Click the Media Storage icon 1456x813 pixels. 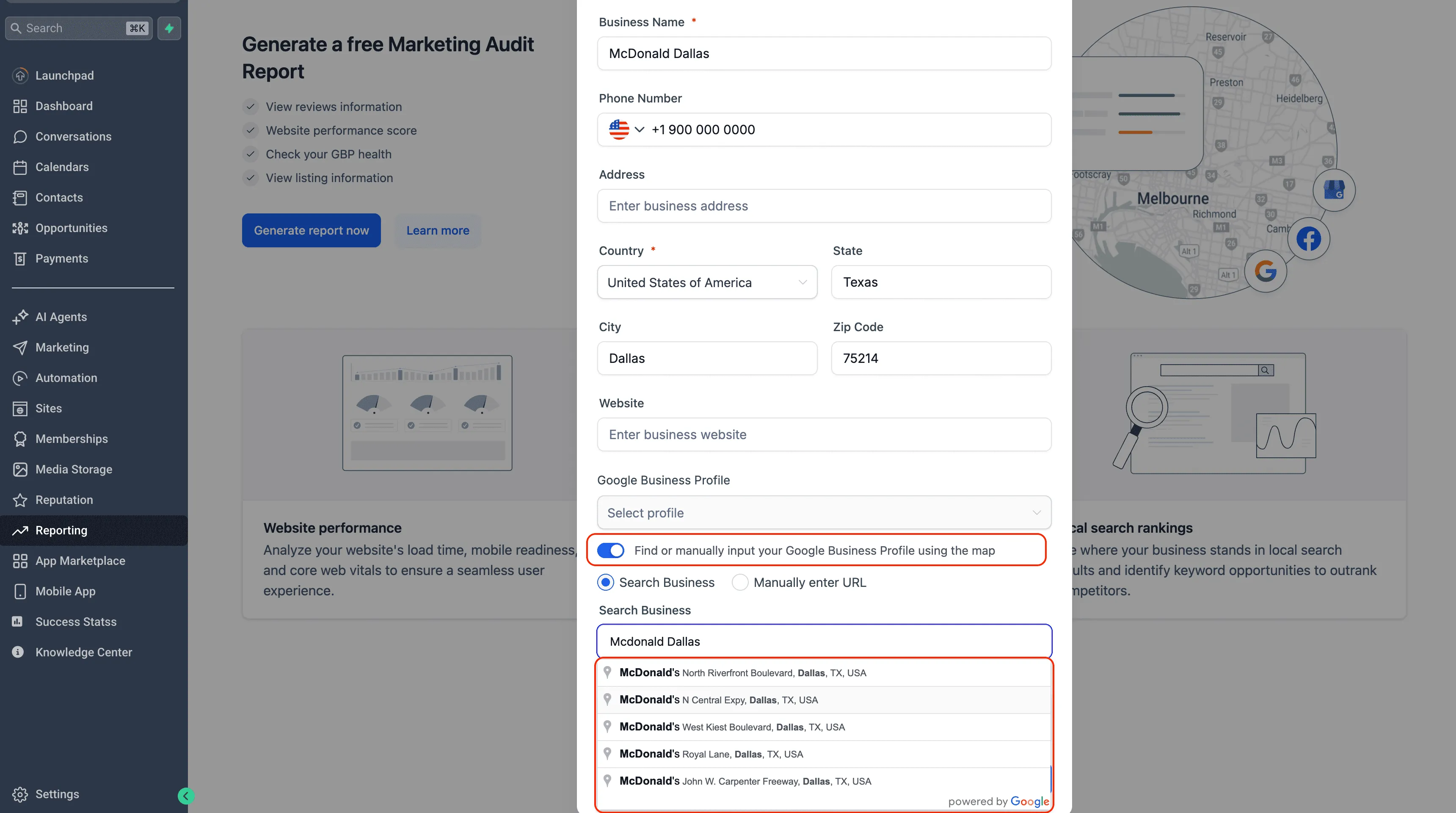click(21, 469)
